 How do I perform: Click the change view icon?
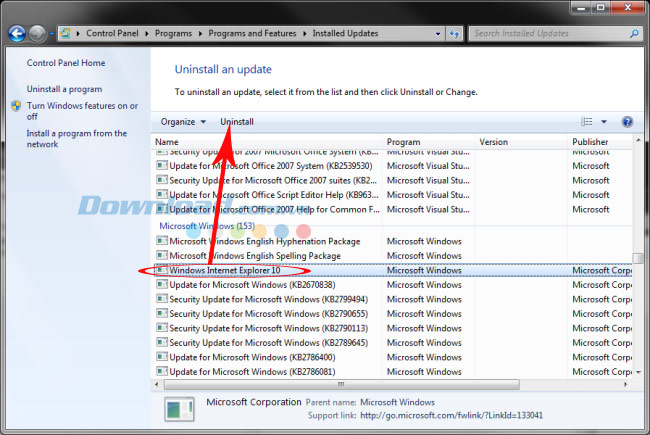587,122
